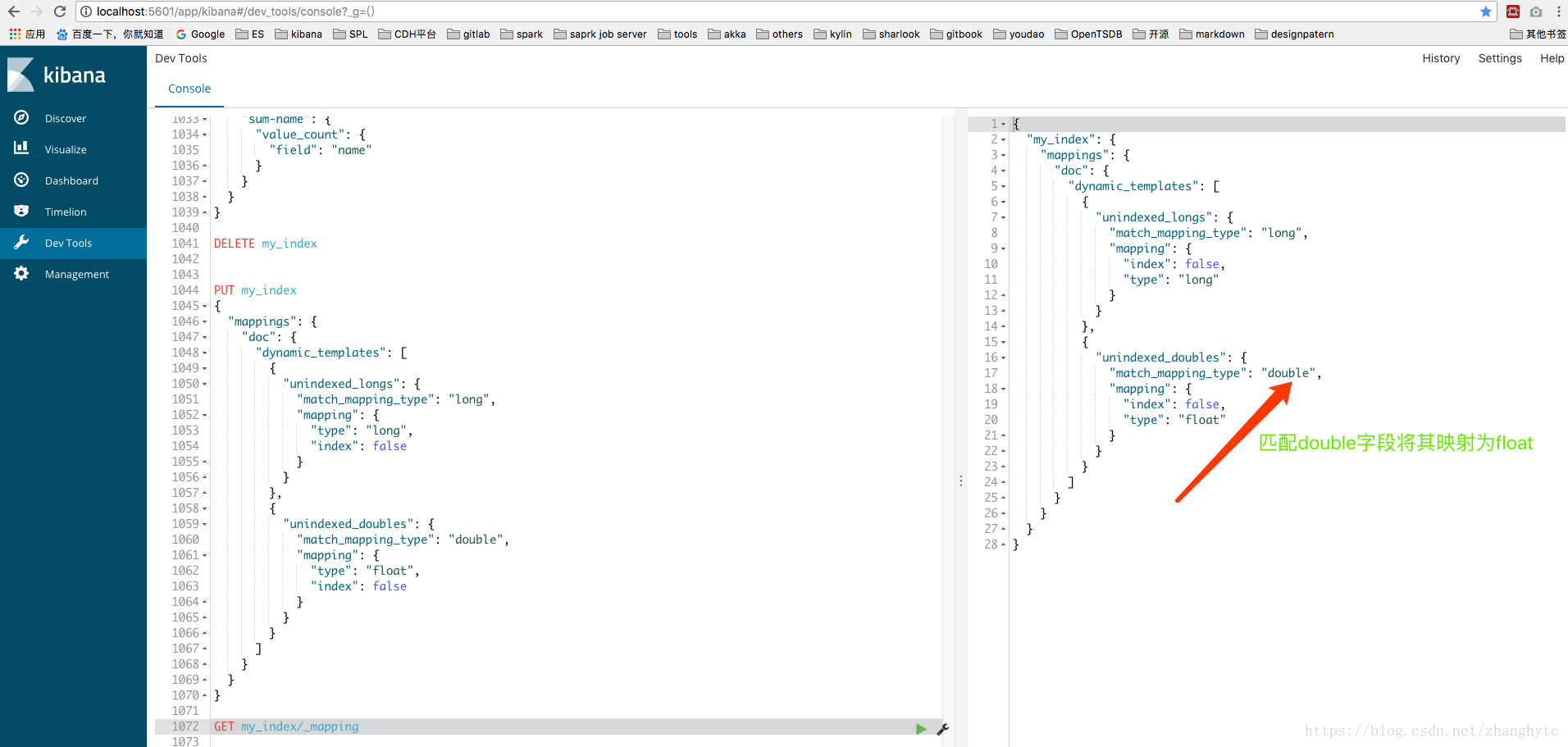The height and width of the screenshot is (747, 1568).
Task: Click "match_mapping_type": "double" in response
Action: pyautogui.click(x=1215, y=373)
